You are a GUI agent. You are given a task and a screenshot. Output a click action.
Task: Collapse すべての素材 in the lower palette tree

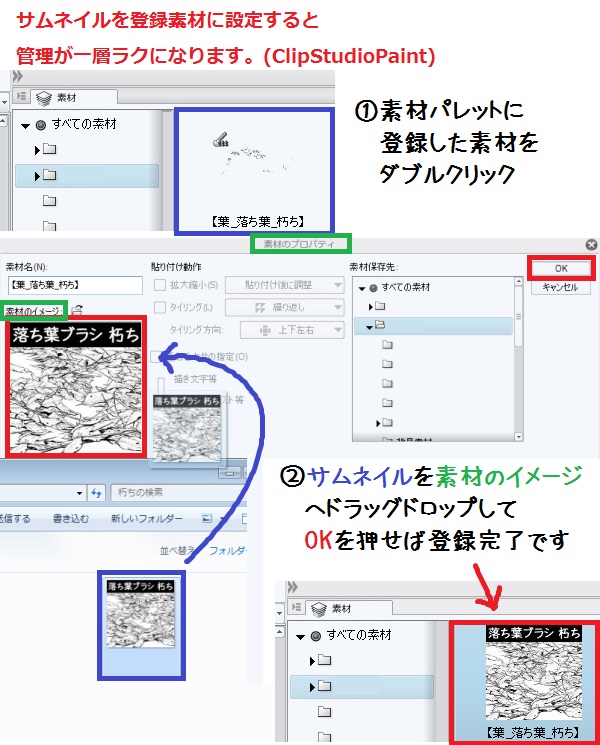301,637
